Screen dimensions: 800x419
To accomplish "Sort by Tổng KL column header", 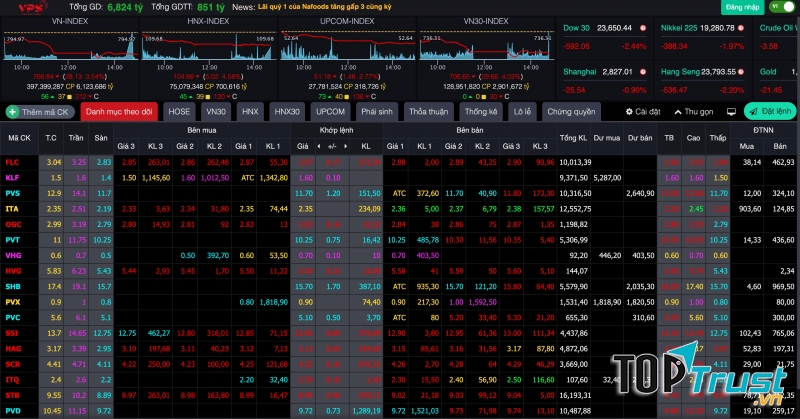I will click(574, 137).
